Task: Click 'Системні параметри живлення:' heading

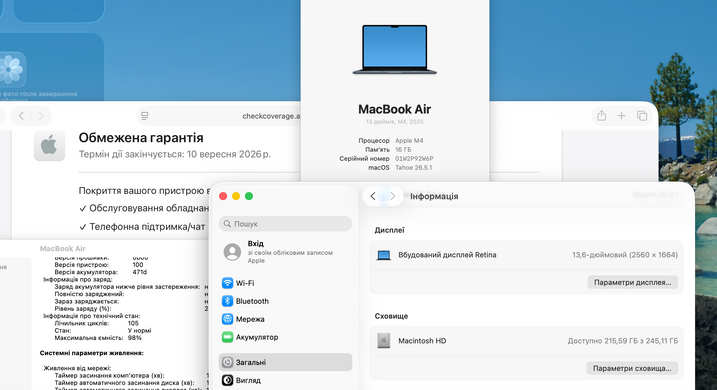Action: (x=91, y=353)
